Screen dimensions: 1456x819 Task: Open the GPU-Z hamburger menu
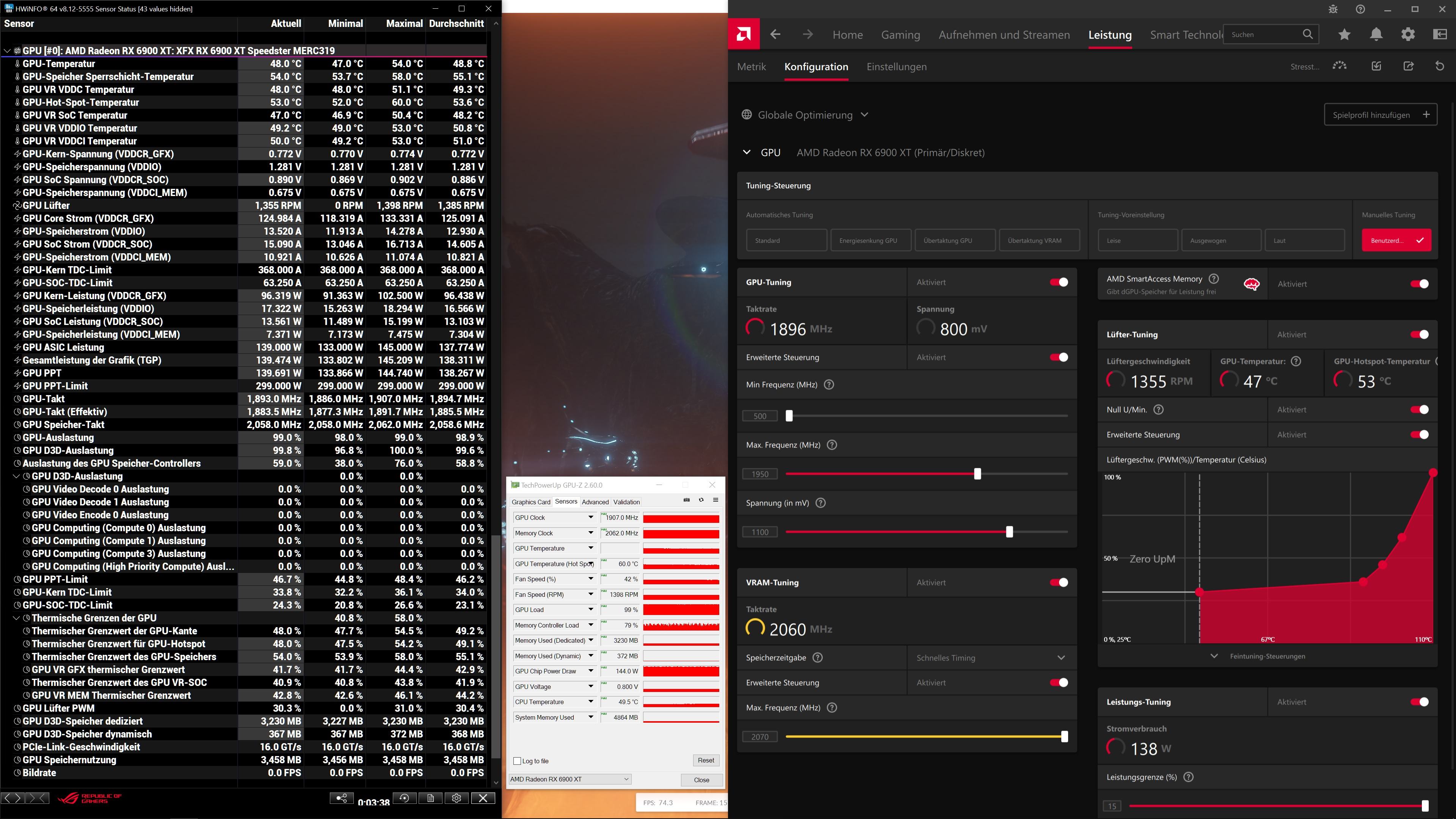[x=715, y=500]
